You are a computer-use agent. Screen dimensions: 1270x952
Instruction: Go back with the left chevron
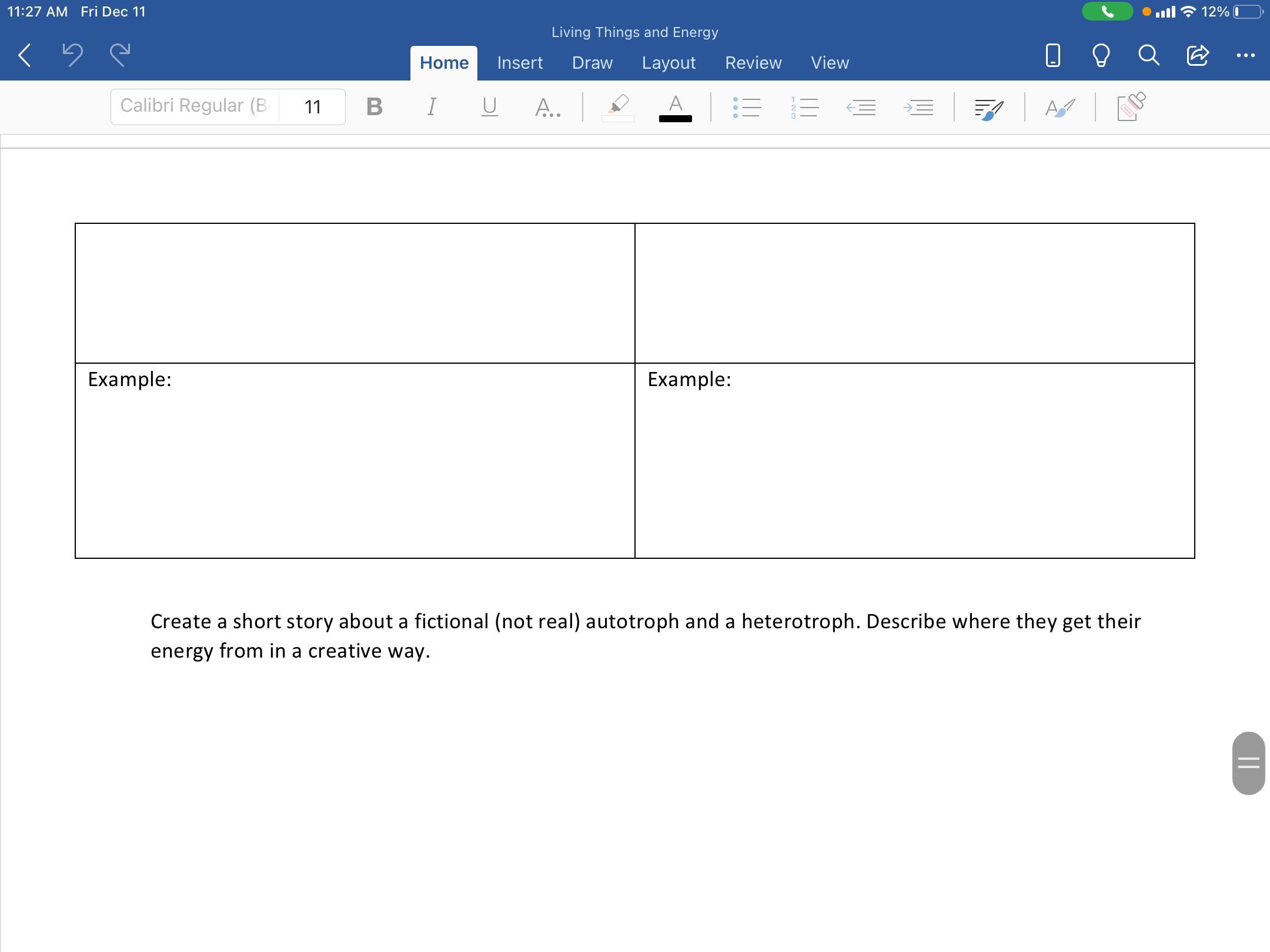(25, 55)
